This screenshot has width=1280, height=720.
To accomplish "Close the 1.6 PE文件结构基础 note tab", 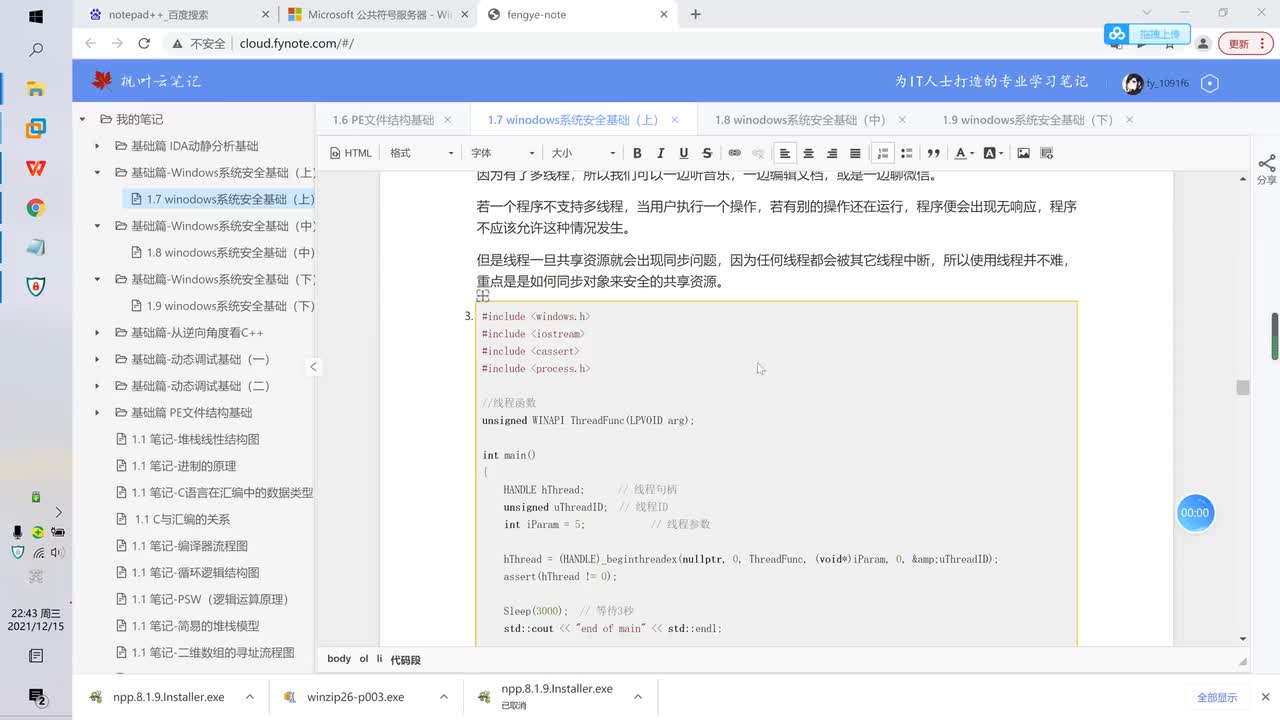I will point(448,120).
